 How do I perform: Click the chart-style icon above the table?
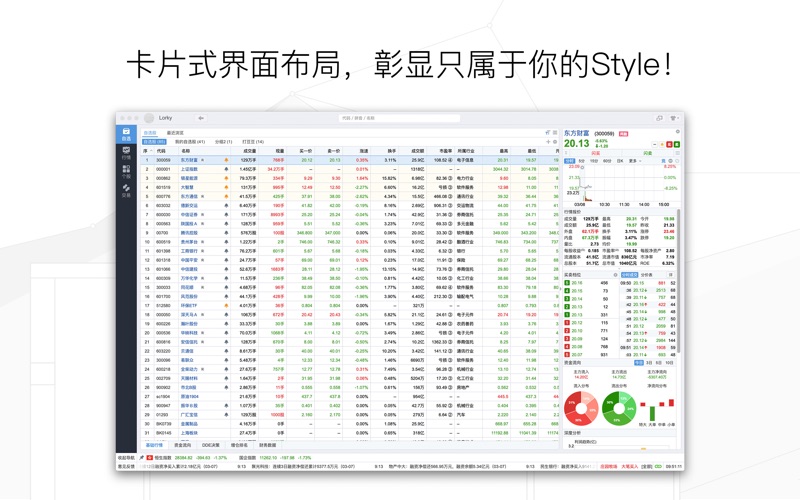548,133
